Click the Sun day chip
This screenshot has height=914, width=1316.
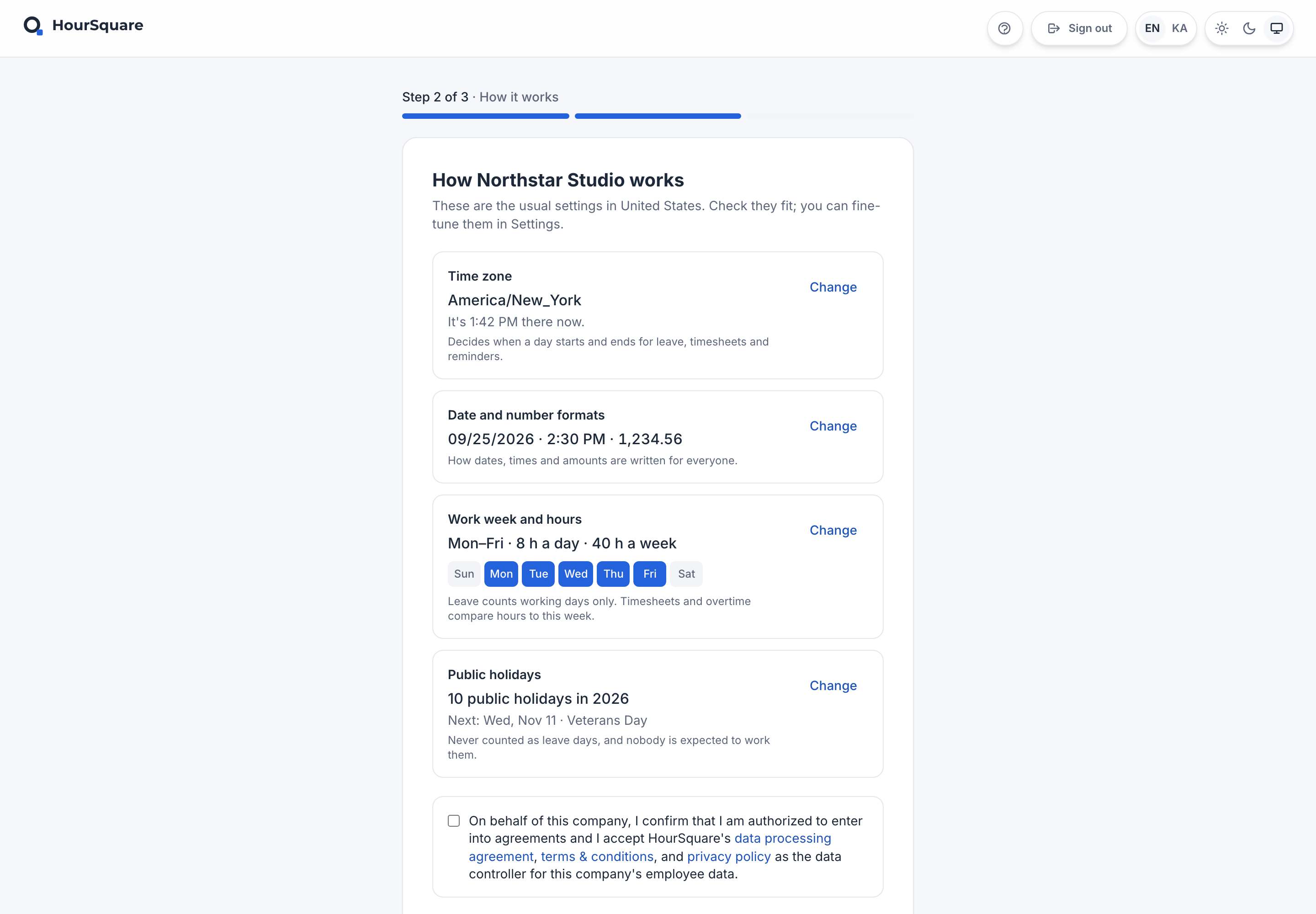pos(464,574)
